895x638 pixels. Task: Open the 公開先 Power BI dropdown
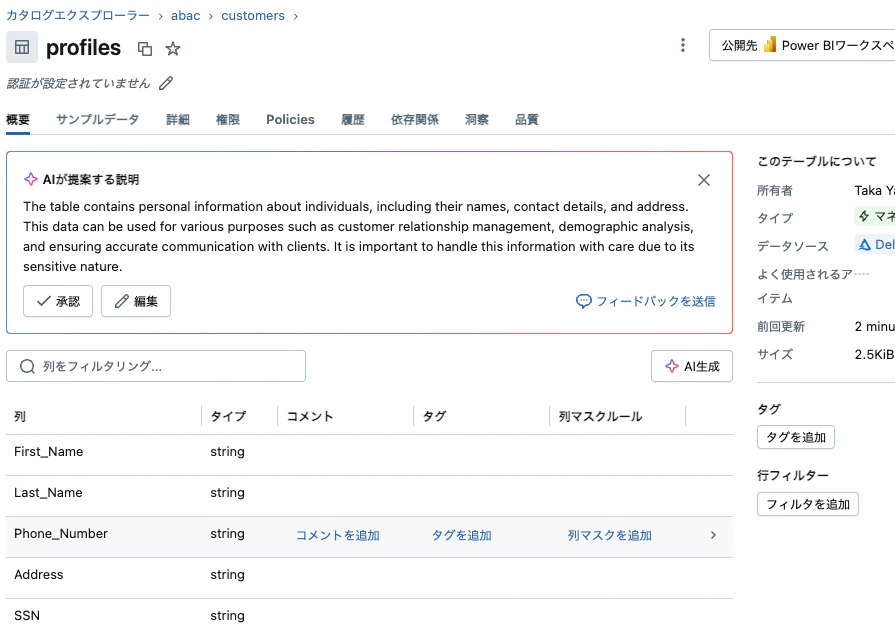point(802,45)
